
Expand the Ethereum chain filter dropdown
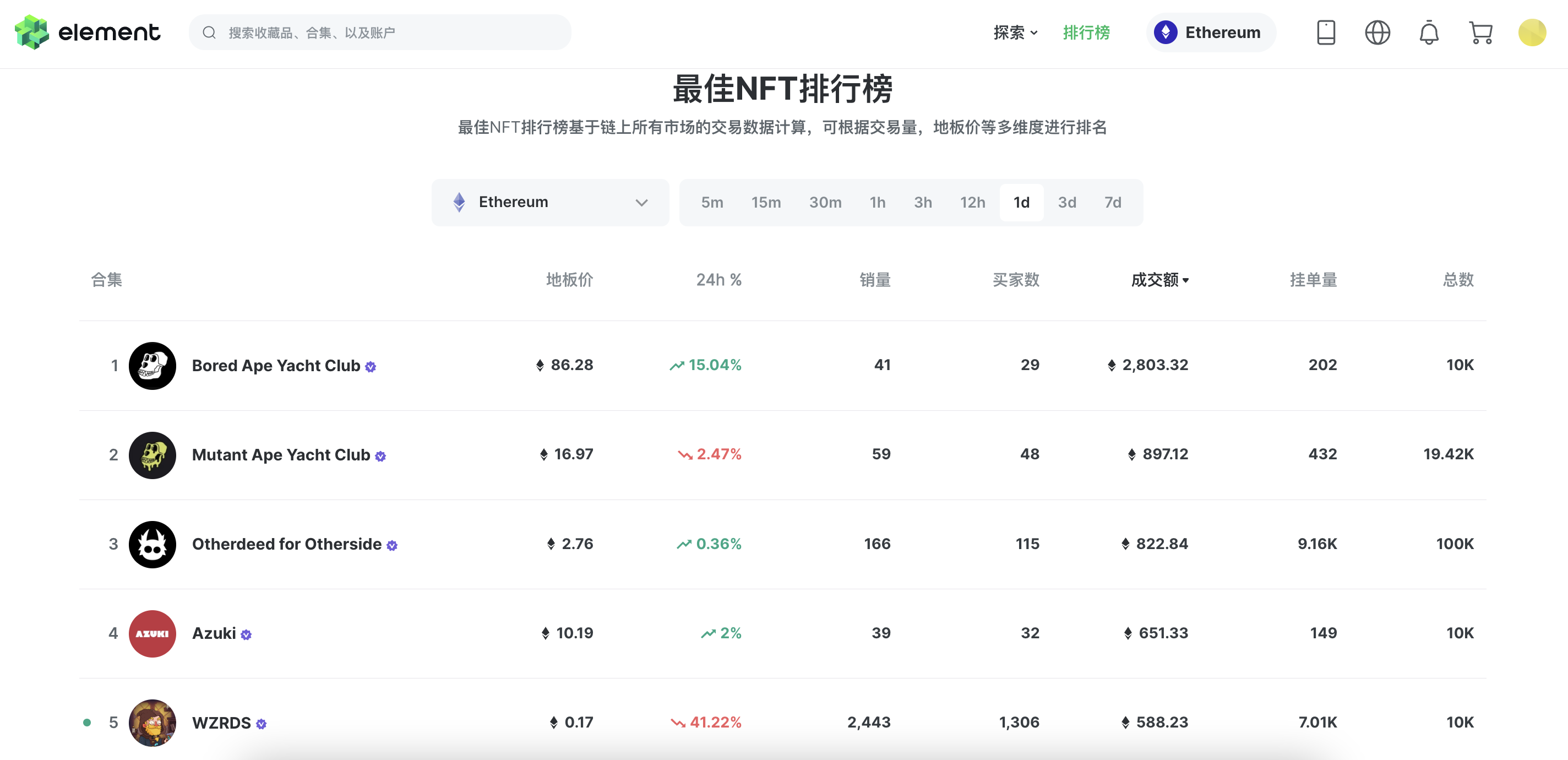click(550, 202)
